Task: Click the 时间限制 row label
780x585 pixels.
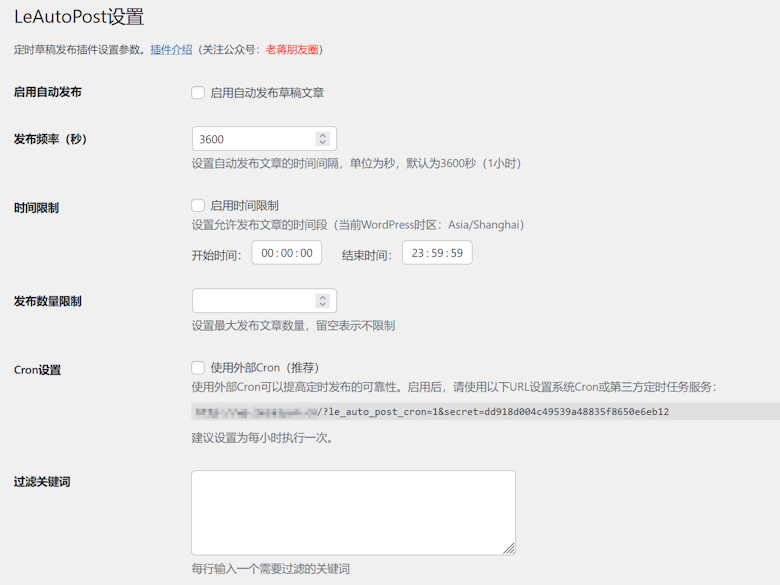Action: click(36, 208)
